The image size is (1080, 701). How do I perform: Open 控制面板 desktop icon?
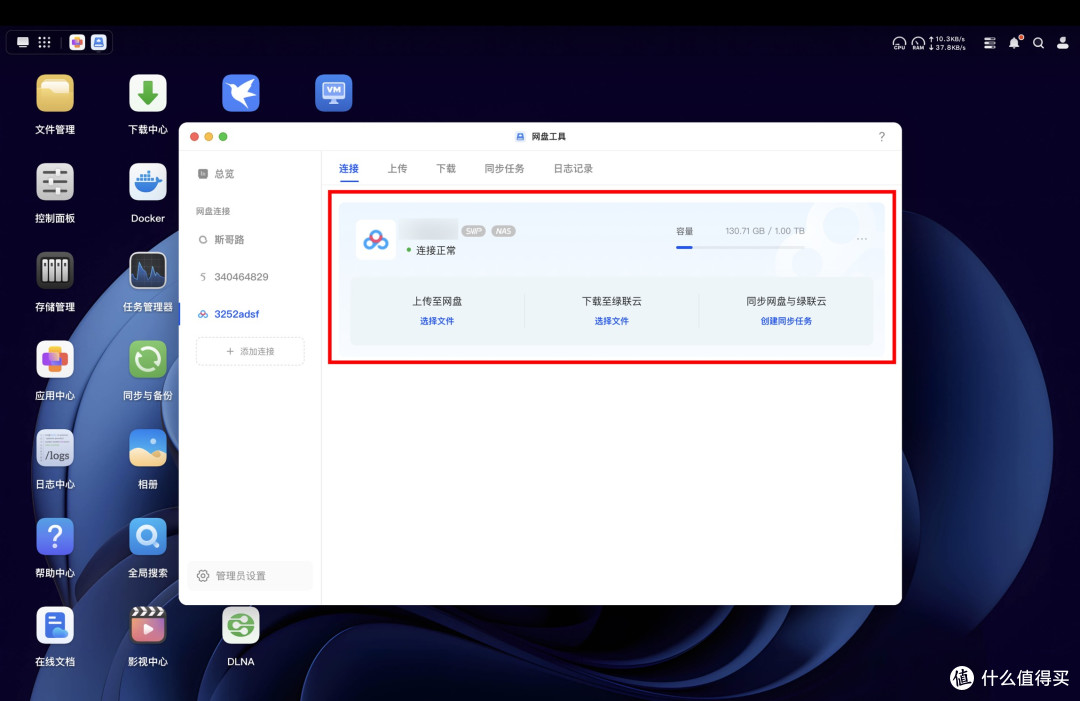point(55,182)
